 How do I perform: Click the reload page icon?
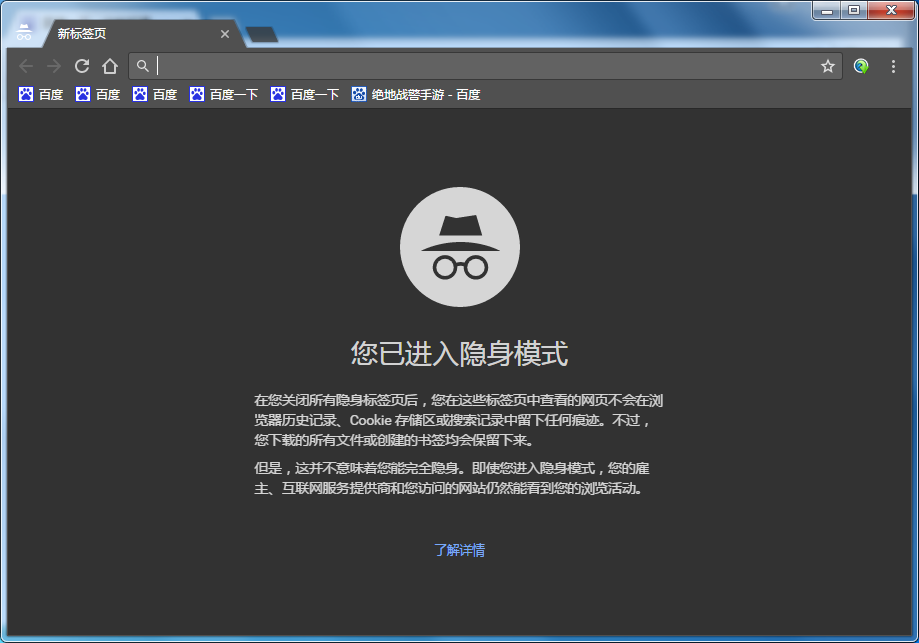tap(82, 66)
